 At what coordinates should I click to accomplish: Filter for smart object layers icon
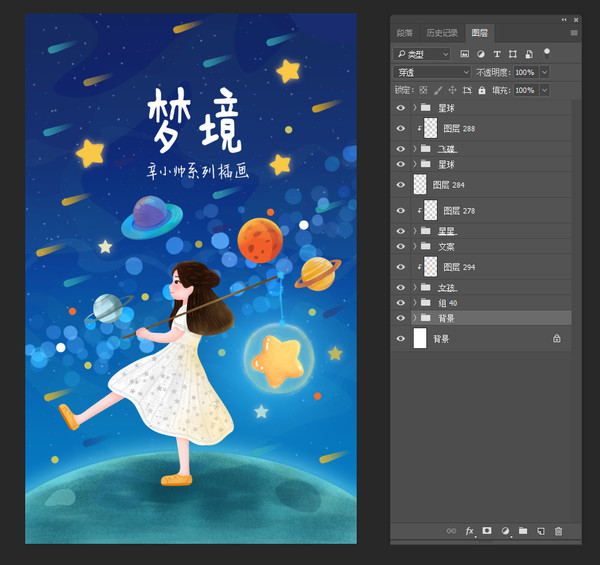pyautogui.click(x=529, y=54)
